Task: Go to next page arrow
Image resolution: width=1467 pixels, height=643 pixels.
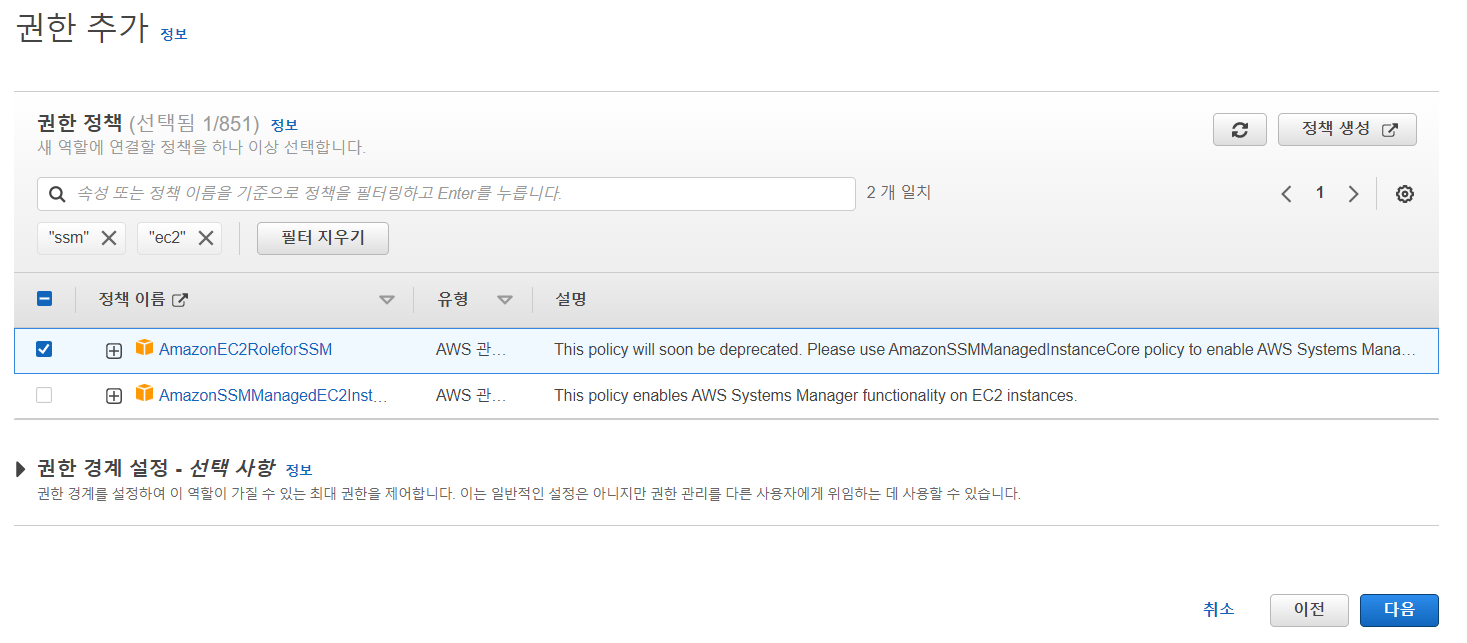Action: pos(1353,194)
